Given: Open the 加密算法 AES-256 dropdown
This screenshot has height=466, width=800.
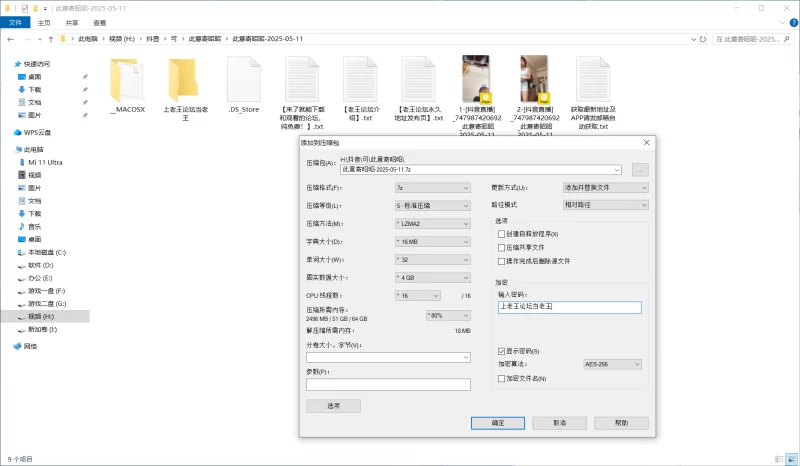Looking at the screenshot, I should [x=613, y=365].
